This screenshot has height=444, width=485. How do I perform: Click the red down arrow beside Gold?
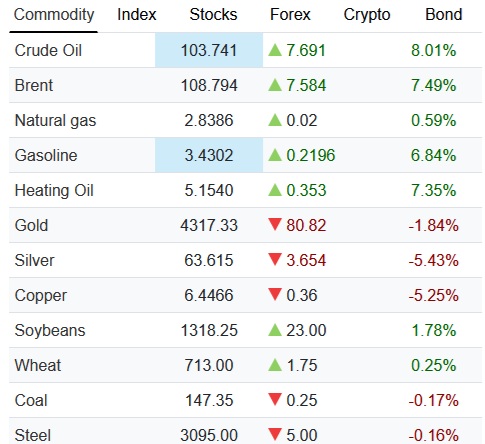[x=275, y=224]
